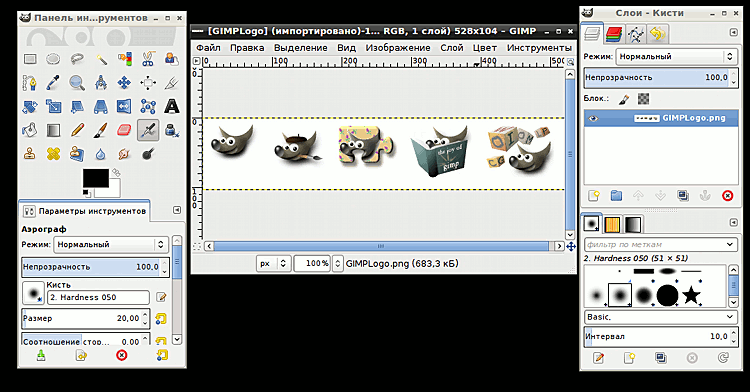Open the Изображение menu

click(398, 48)
